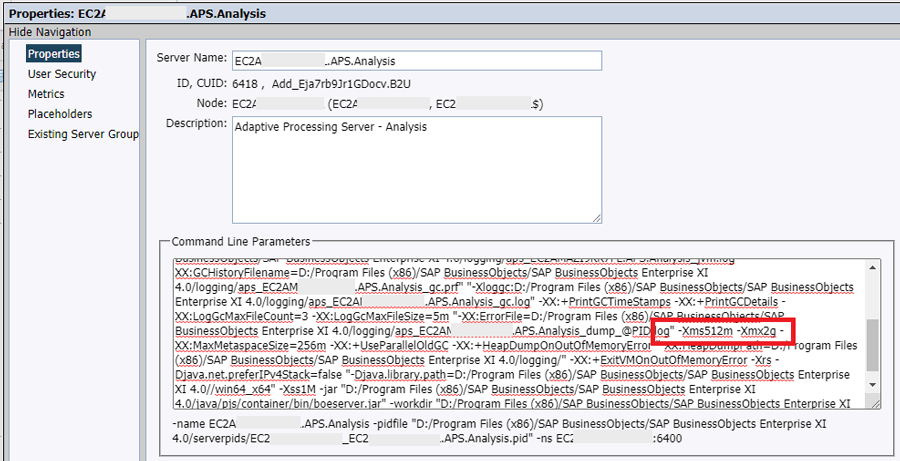The width and height of the screenshot is (900, 461).
Task: Click scrollbar up arrow in Command Line Parameters
Action: click(873, 268)
